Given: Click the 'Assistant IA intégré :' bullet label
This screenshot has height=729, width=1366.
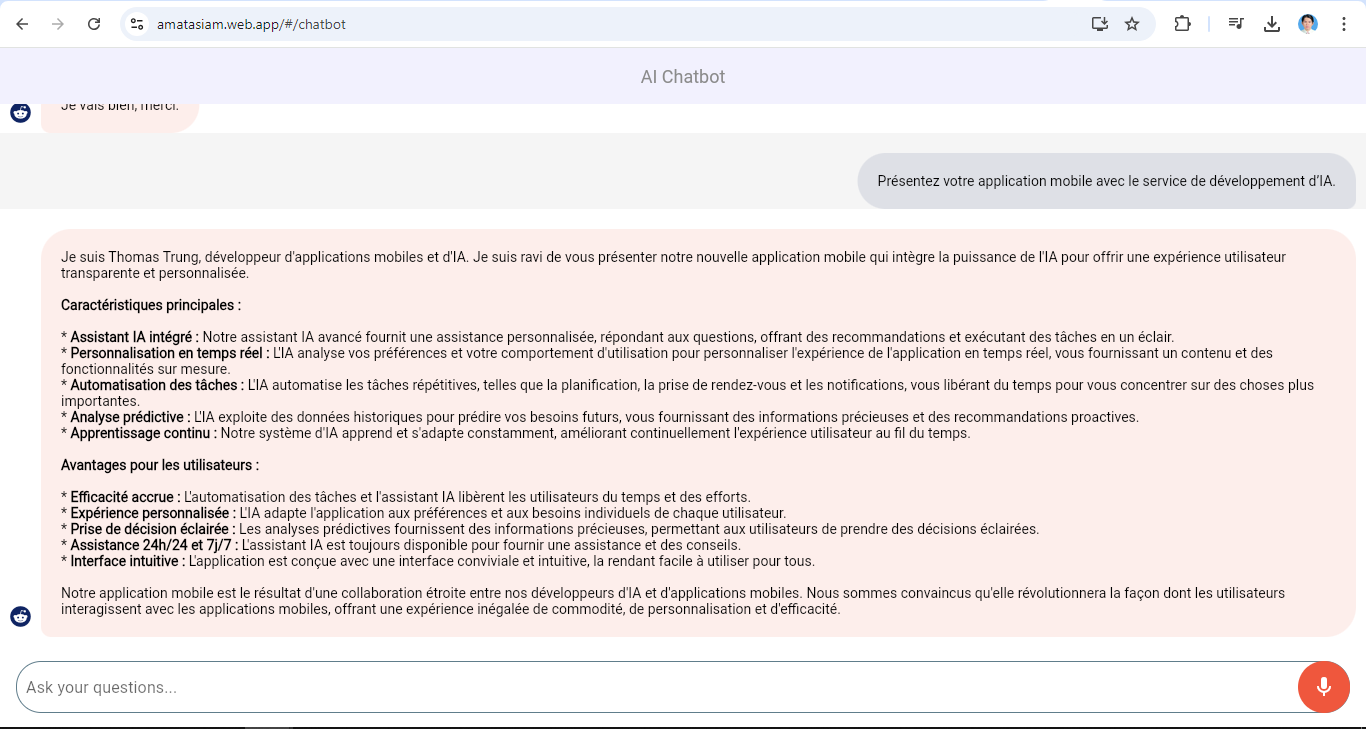Looking at the screenshot, I should [135, 337].
